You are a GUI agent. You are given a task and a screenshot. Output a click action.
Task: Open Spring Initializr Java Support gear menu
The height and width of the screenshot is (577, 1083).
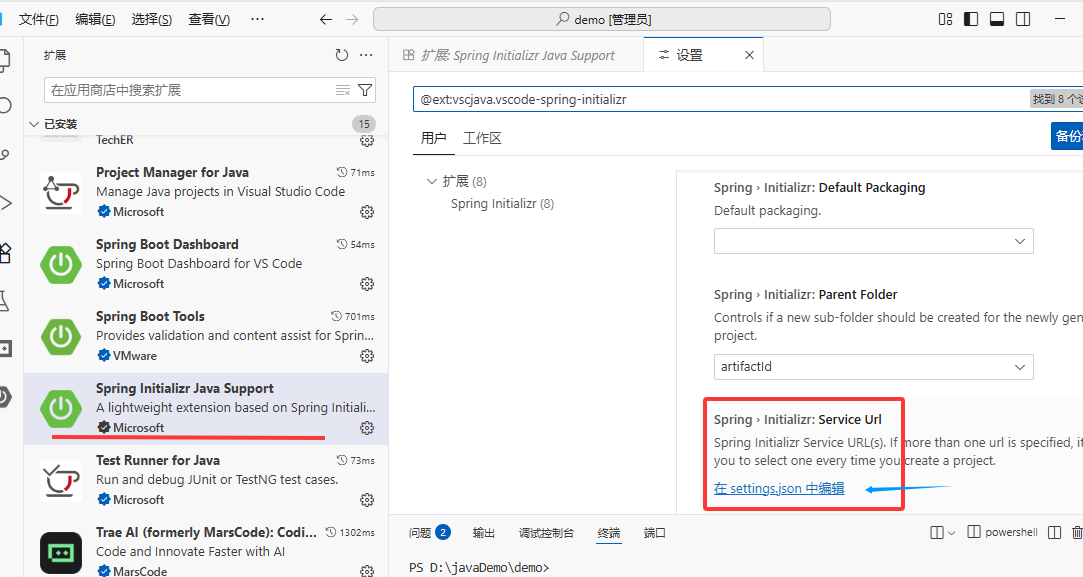[367, 428]
